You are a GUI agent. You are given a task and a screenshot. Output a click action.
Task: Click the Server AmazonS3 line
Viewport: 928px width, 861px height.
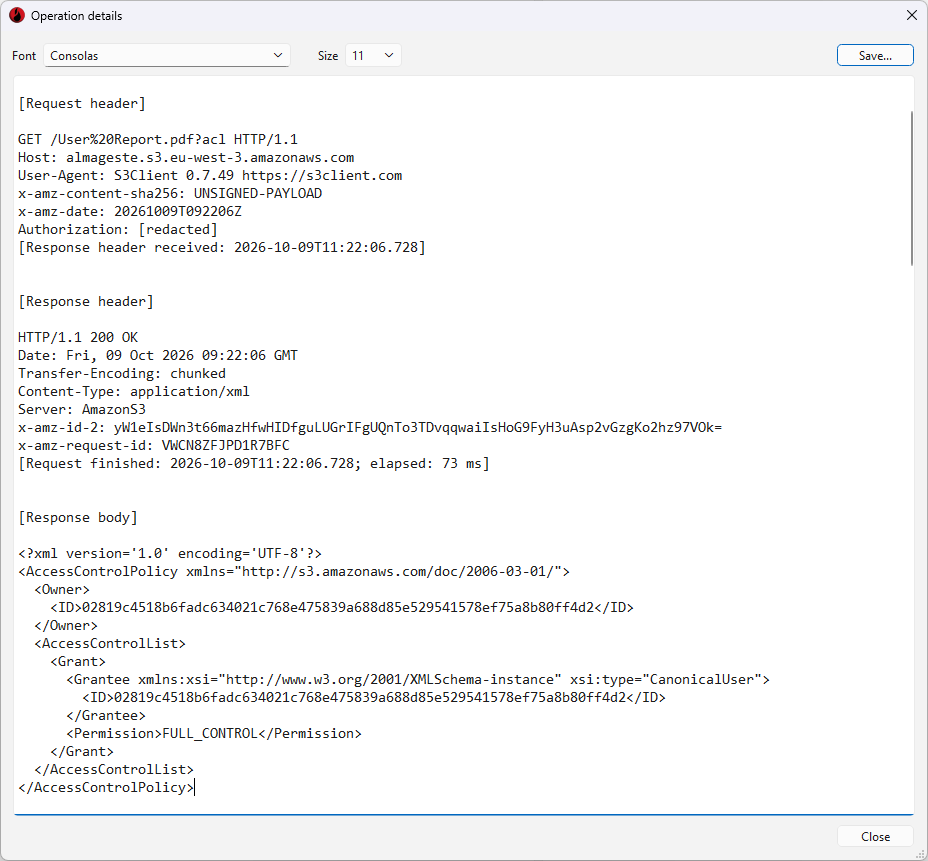click(82, 409)
